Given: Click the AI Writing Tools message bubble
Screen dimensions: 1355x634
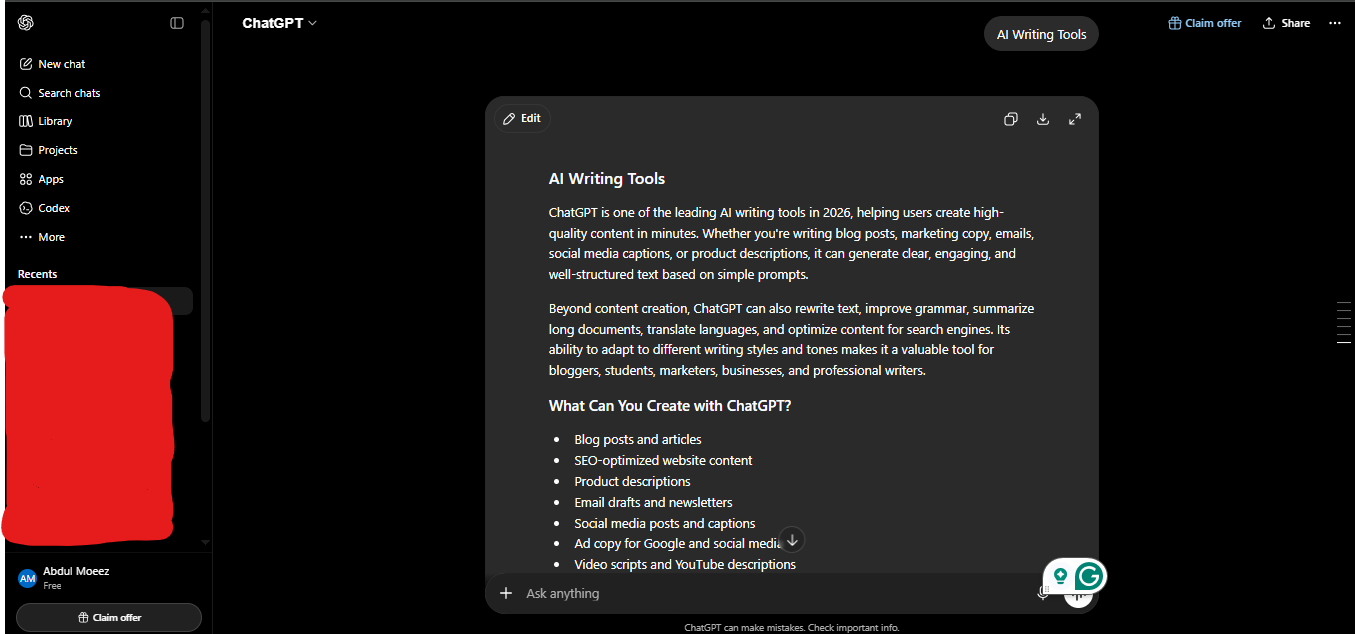Looking at the screenshot, I should pos(1041,34).
